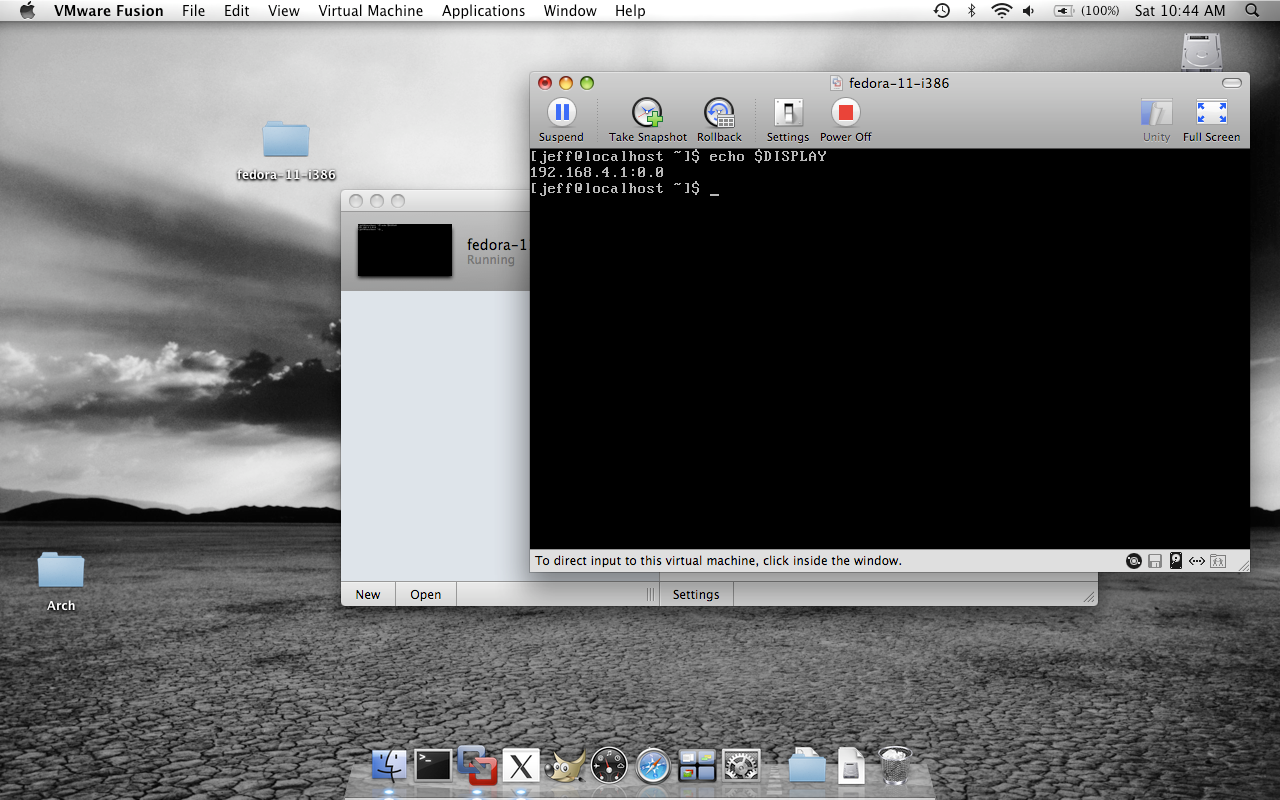Open the Virtual Machine menu

pos(371,11)
